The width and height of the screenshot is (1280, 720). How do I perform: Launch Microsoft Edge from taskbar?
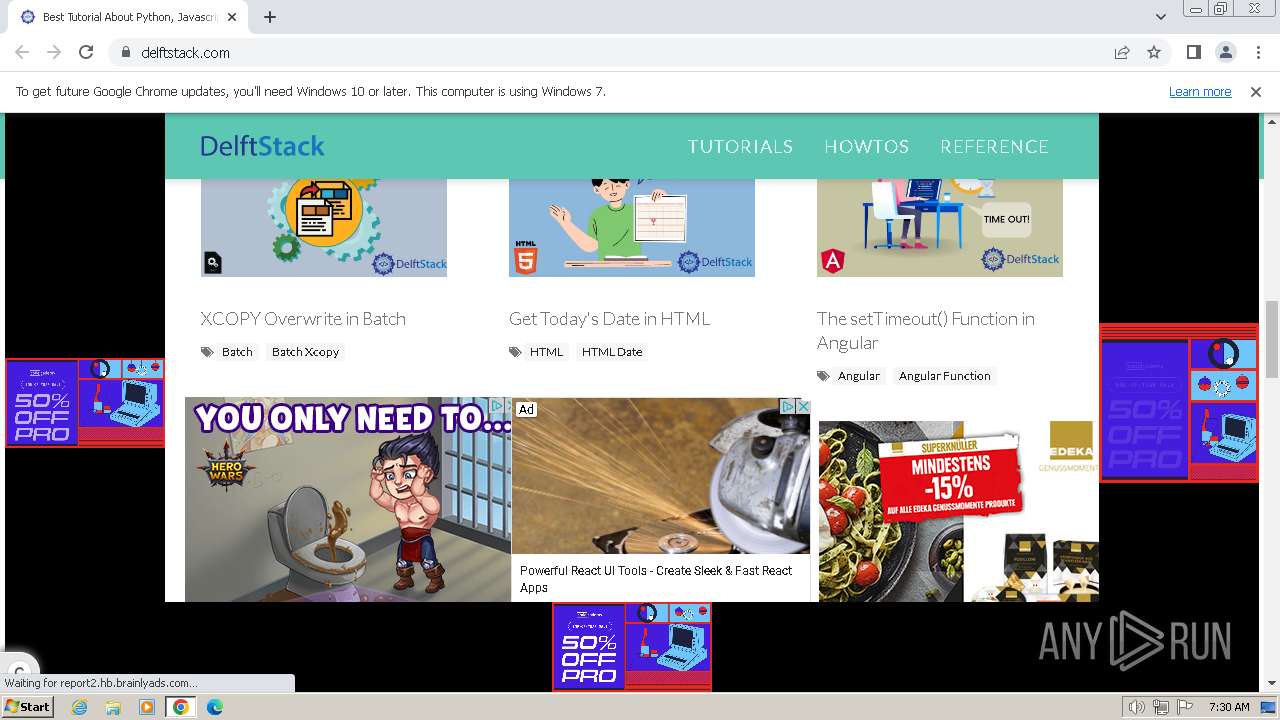[x=214, y=707]
